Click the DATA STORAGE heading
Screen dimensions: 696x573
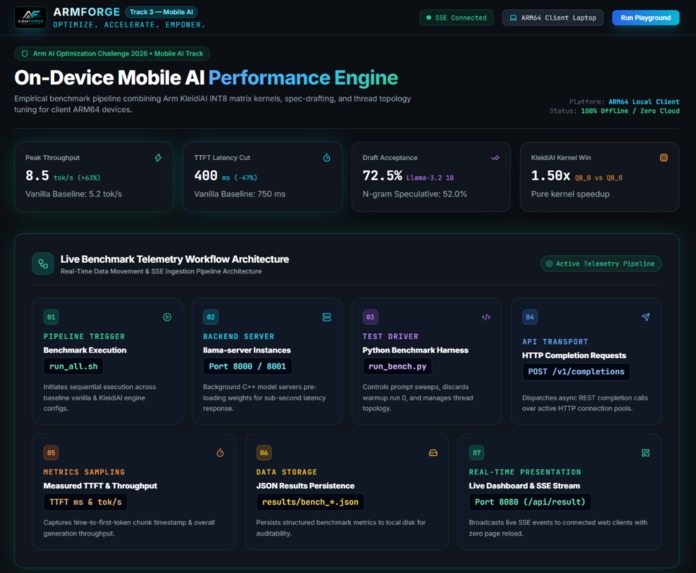pos(286,472)
